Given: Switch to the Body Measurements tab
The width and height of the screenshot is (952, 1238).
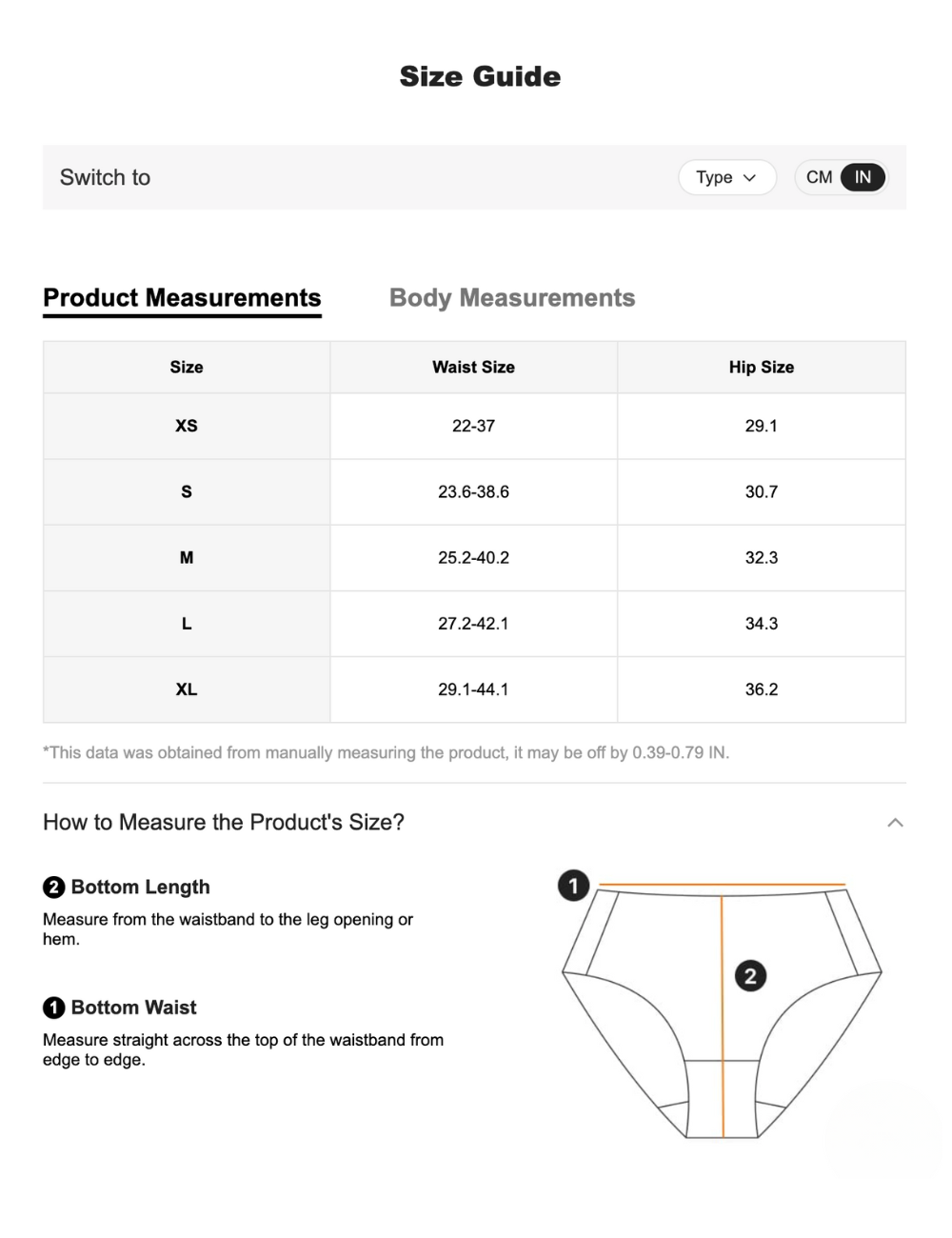Looking at the screenshot, I should tap(512, 298).
